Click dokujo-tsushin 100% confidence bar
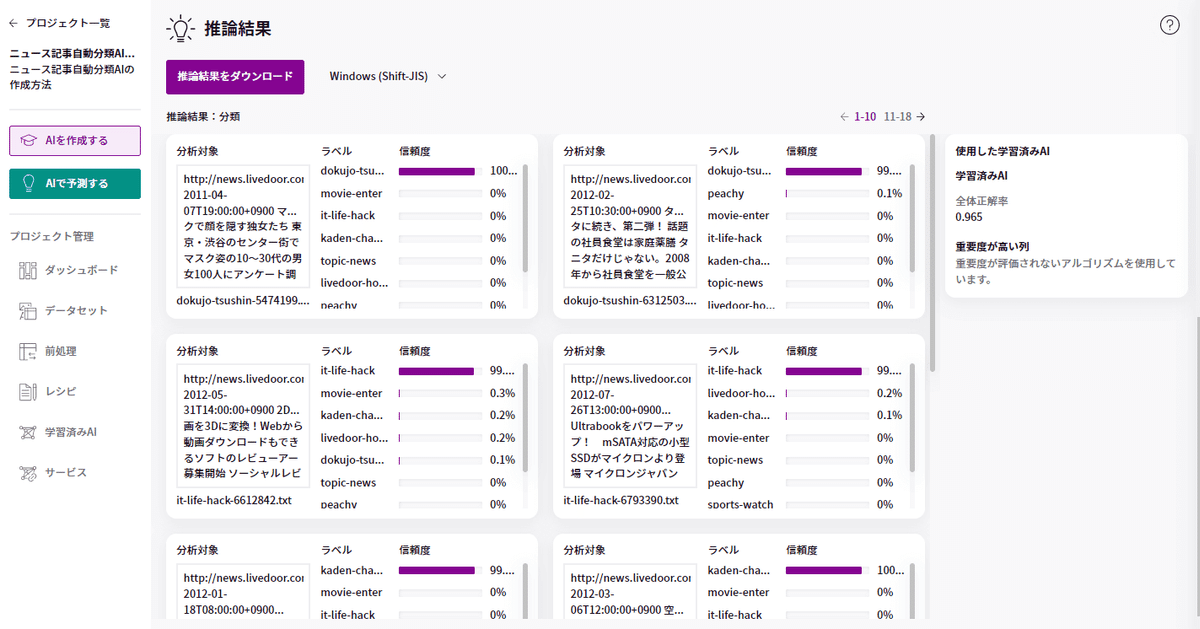 click(x=438, y=171)
